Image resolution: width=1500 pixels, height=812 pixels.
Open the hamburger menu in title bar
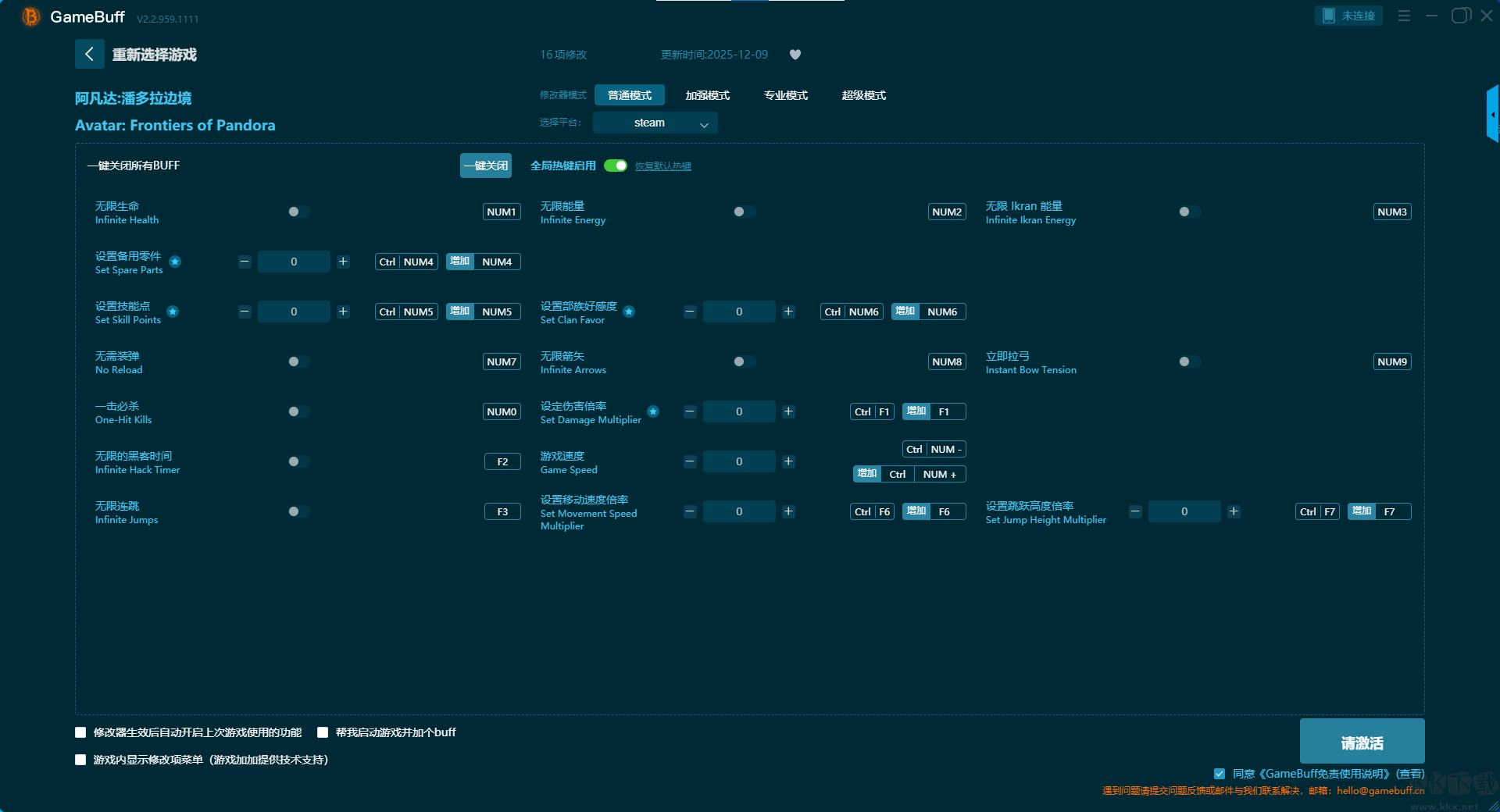1404,16
